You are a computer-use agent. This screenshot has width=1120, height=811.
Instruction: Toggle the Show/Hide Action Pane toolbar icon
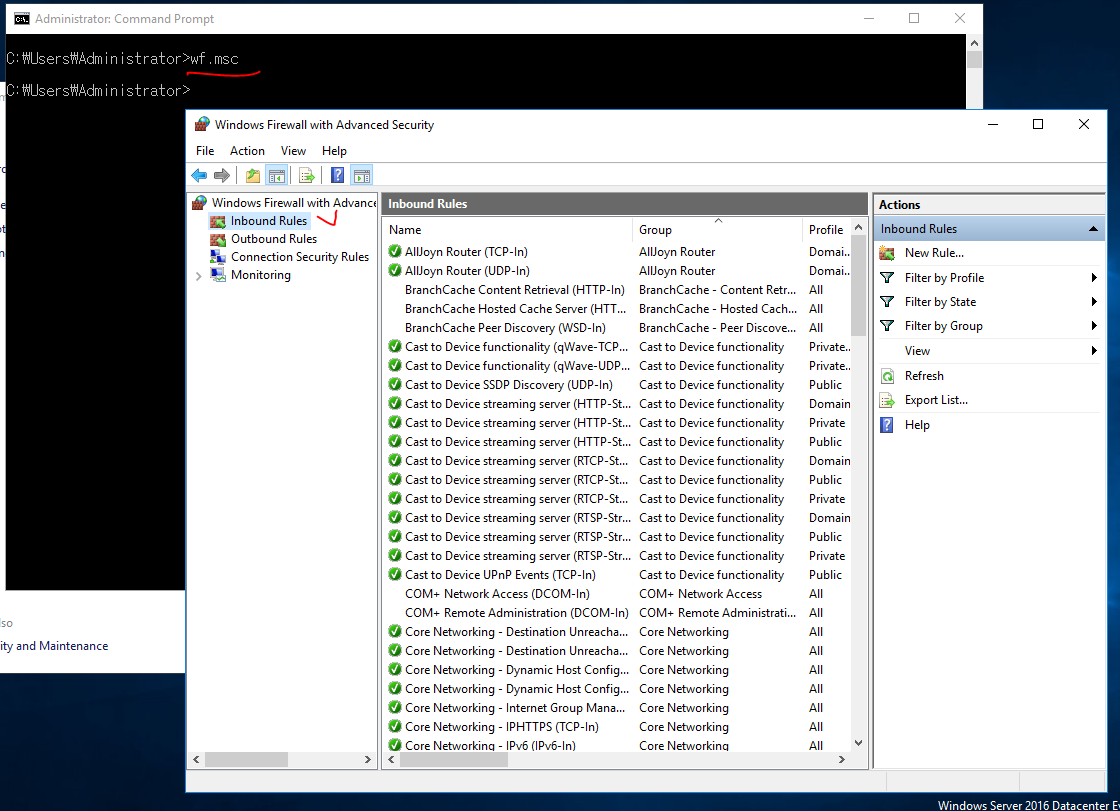click(362, 175)
